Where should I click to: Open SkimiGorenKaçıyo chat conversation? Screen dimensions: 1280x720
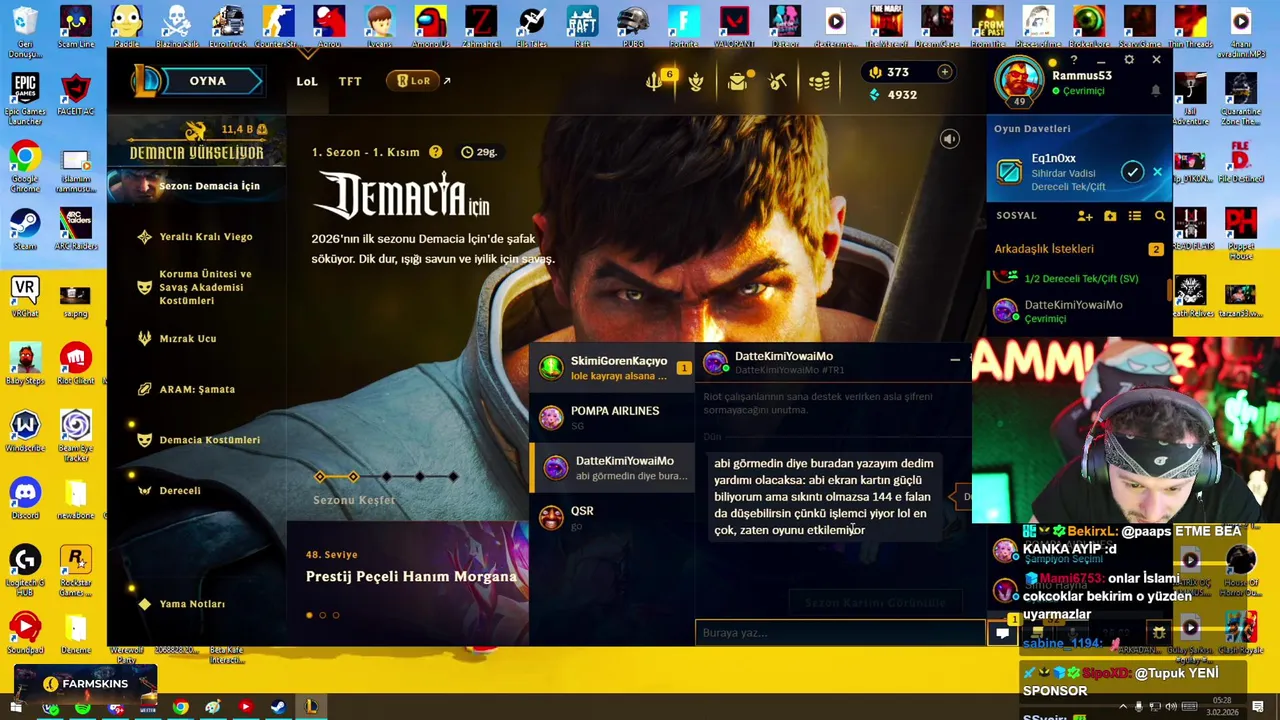(x=612, y=367)
